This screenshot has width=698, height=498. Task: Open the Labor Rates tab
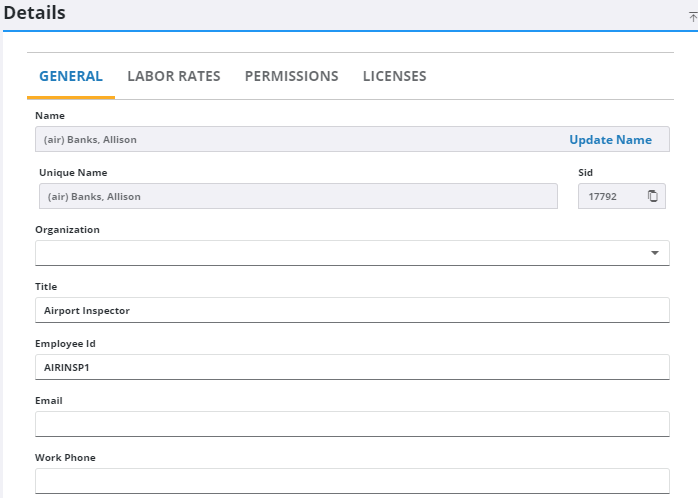point(174,76)
